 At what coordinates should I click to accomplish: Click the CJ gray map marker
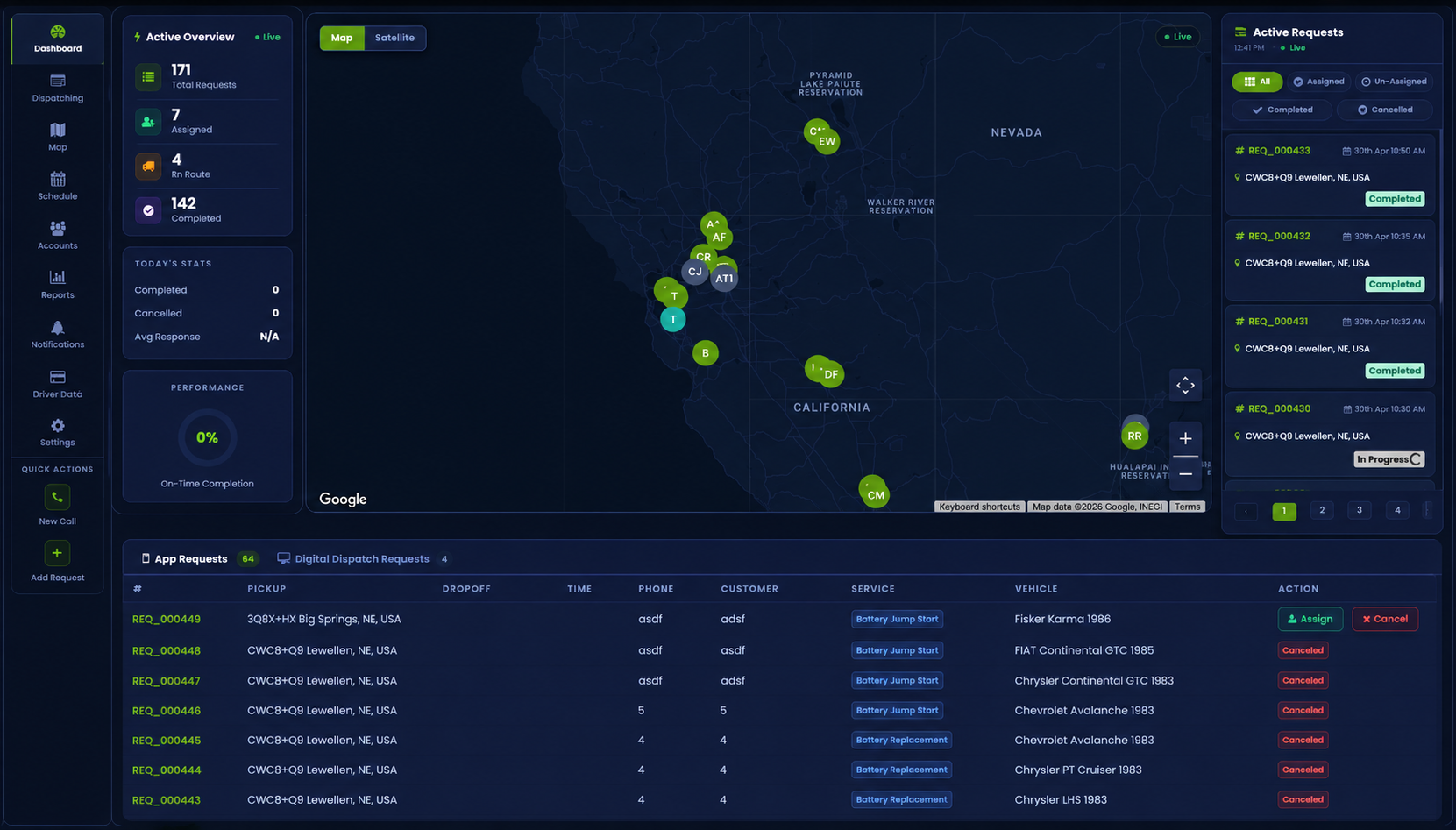click(694, 272)
